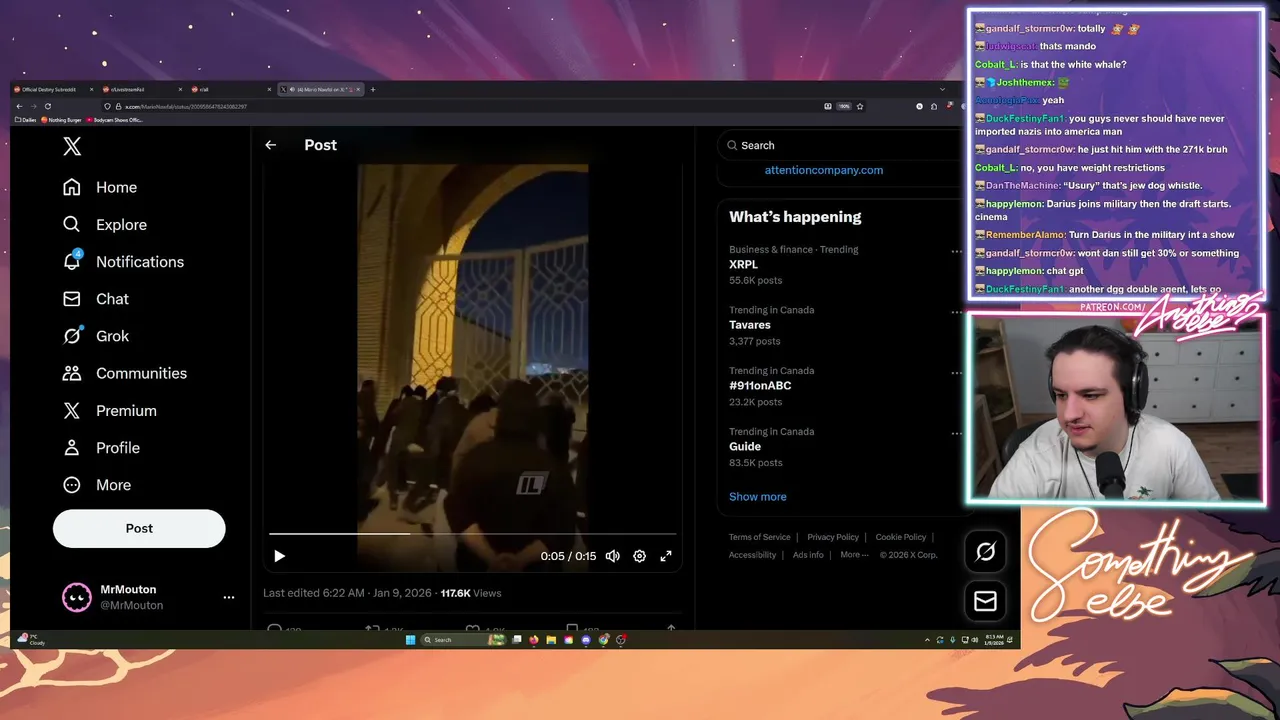Open the #911onABC trending topic
The image size is (1280, 720).
click(x=760, y=386)
